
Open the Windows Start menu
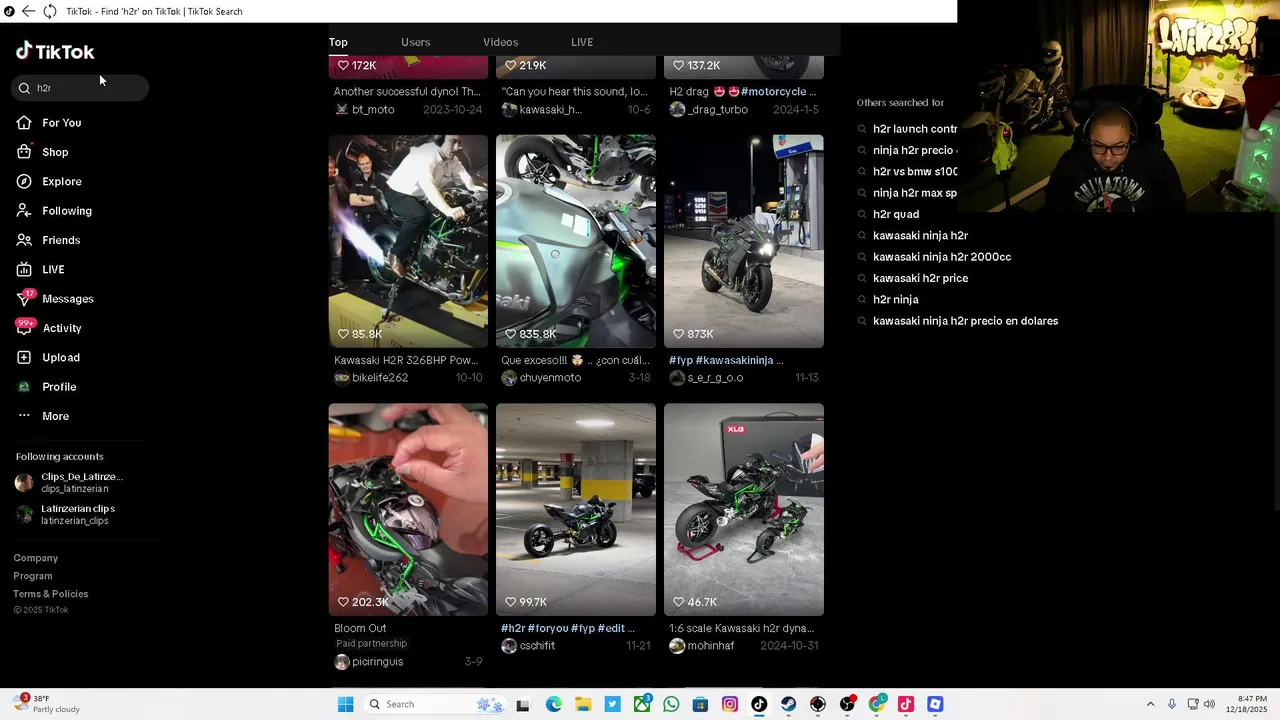345,704
